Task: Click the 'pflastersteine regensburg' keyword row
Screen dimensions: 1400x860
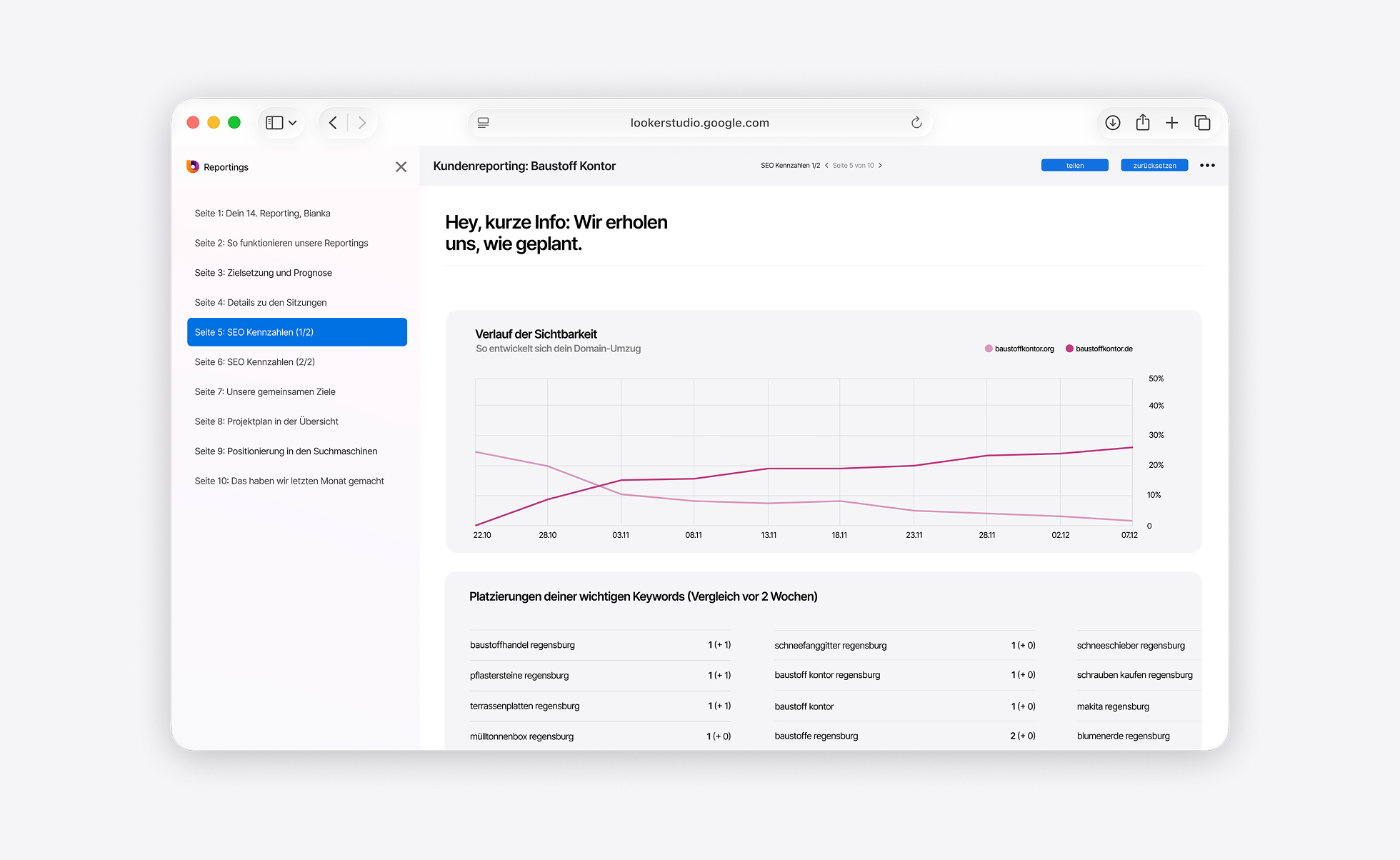Action: [x=600, y=676]
